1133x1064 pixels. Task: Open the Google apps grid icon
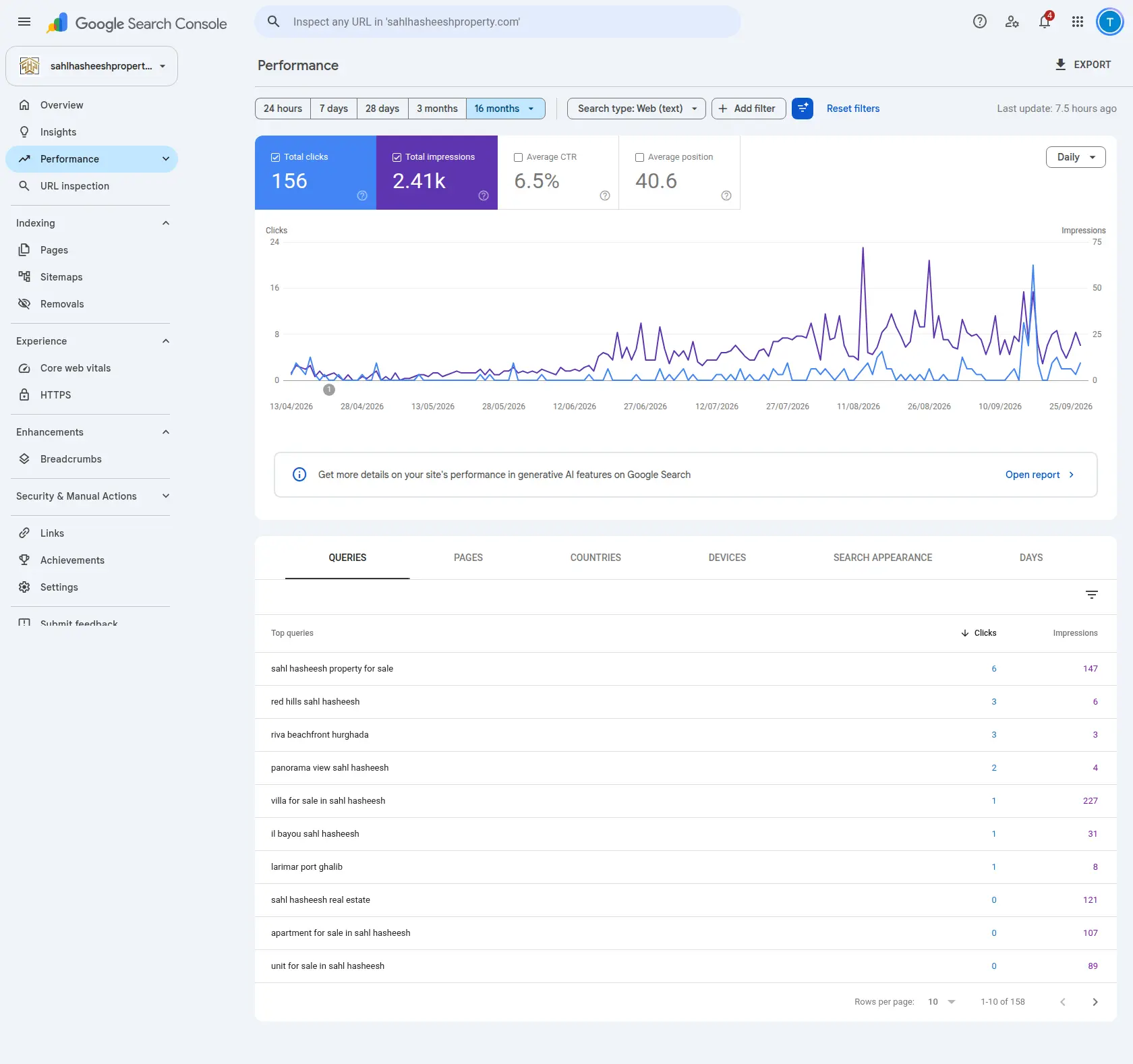point(1077,22)
